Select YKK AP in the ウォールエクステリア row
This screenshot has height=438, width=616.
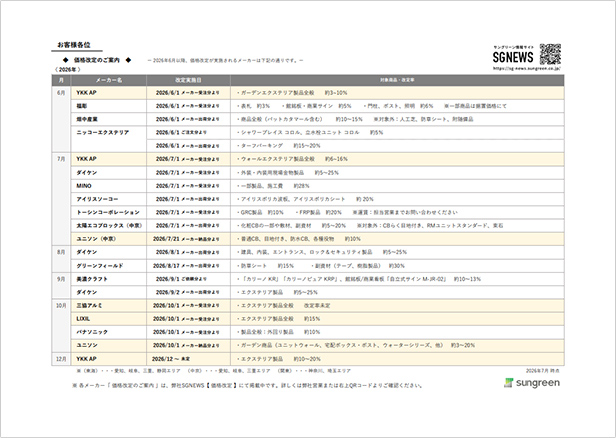[x=109, y=159]
